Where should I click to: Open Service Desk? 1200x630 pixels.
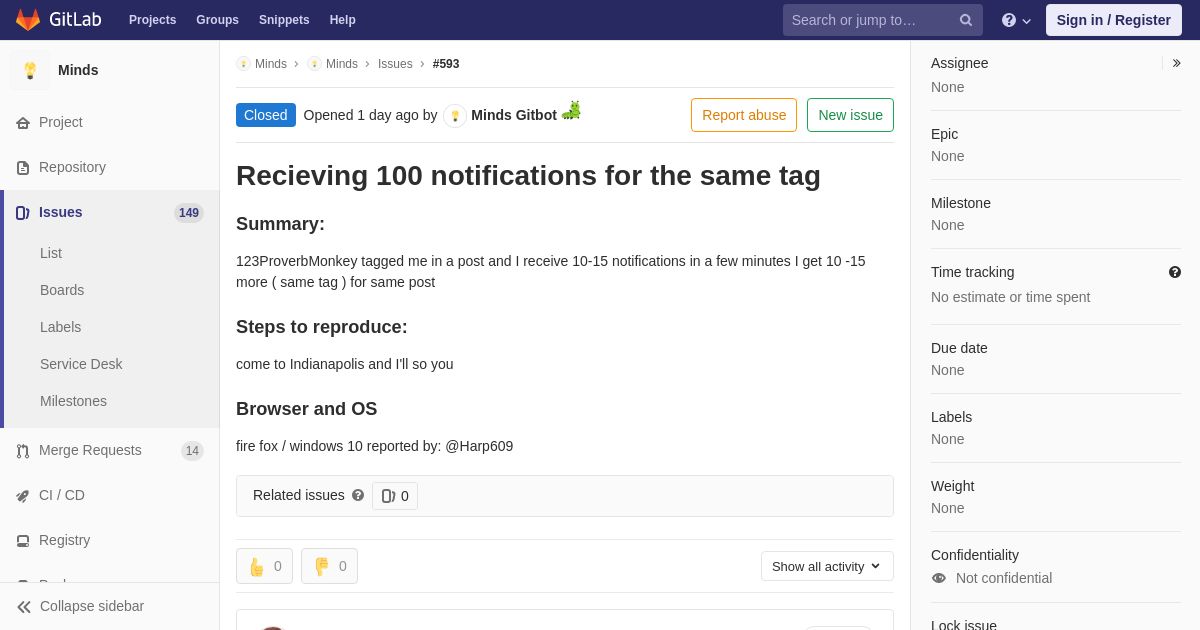(x=81, y=364)
